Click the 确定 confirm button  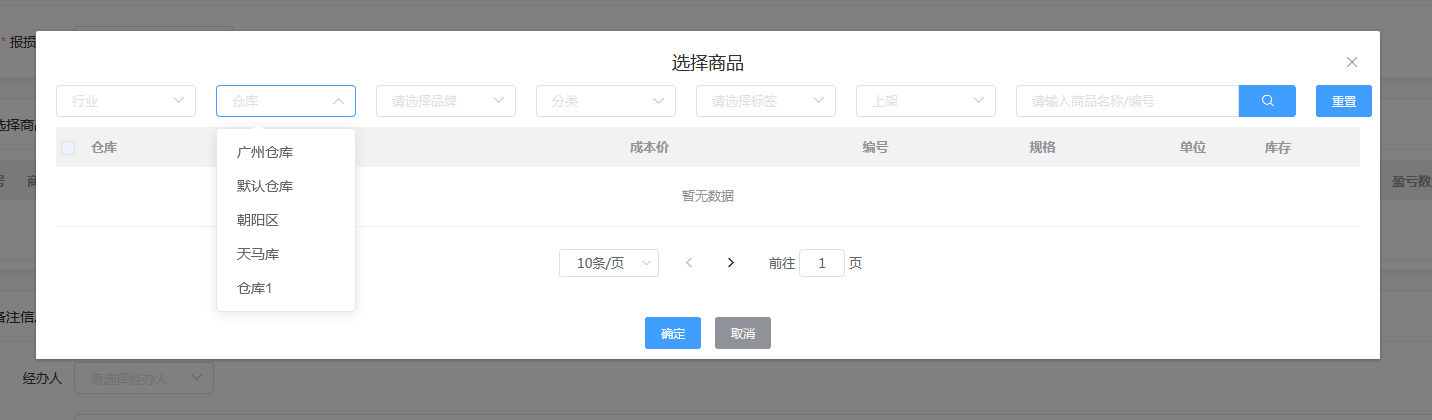pos(673,333)
